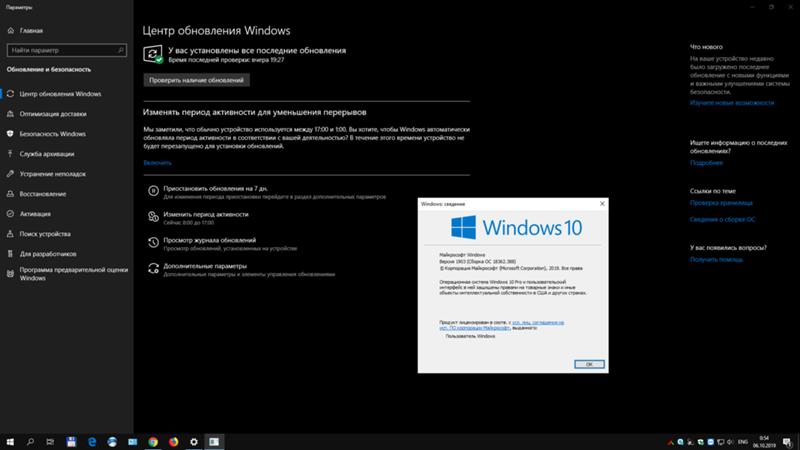Click the Изучите новые возможности link
Viewport: 800px width, 450px height.
(732, 103)
